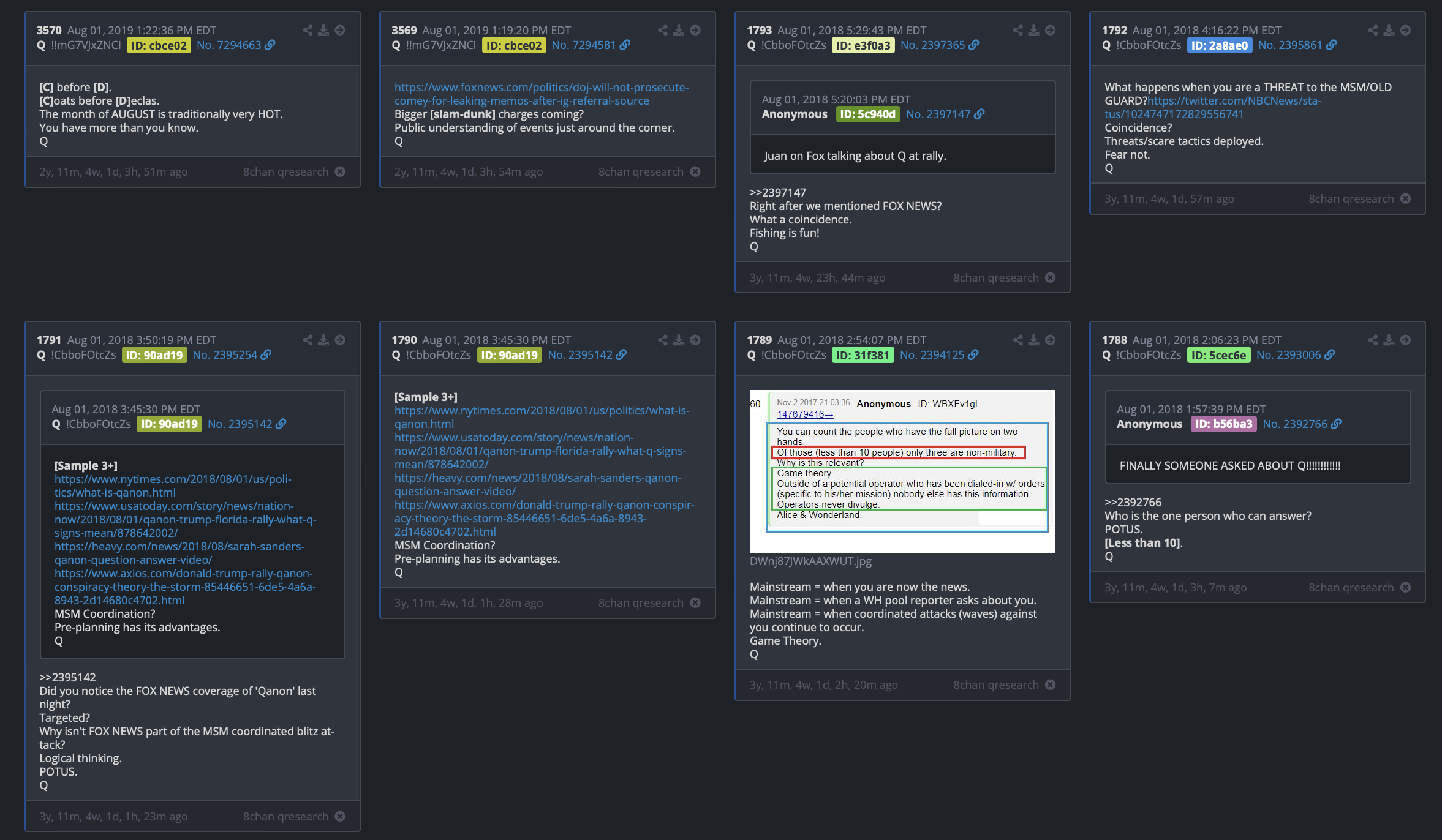Share post 1792 using share icon
Screen dimensions: 1442x840
point(1373,30)
